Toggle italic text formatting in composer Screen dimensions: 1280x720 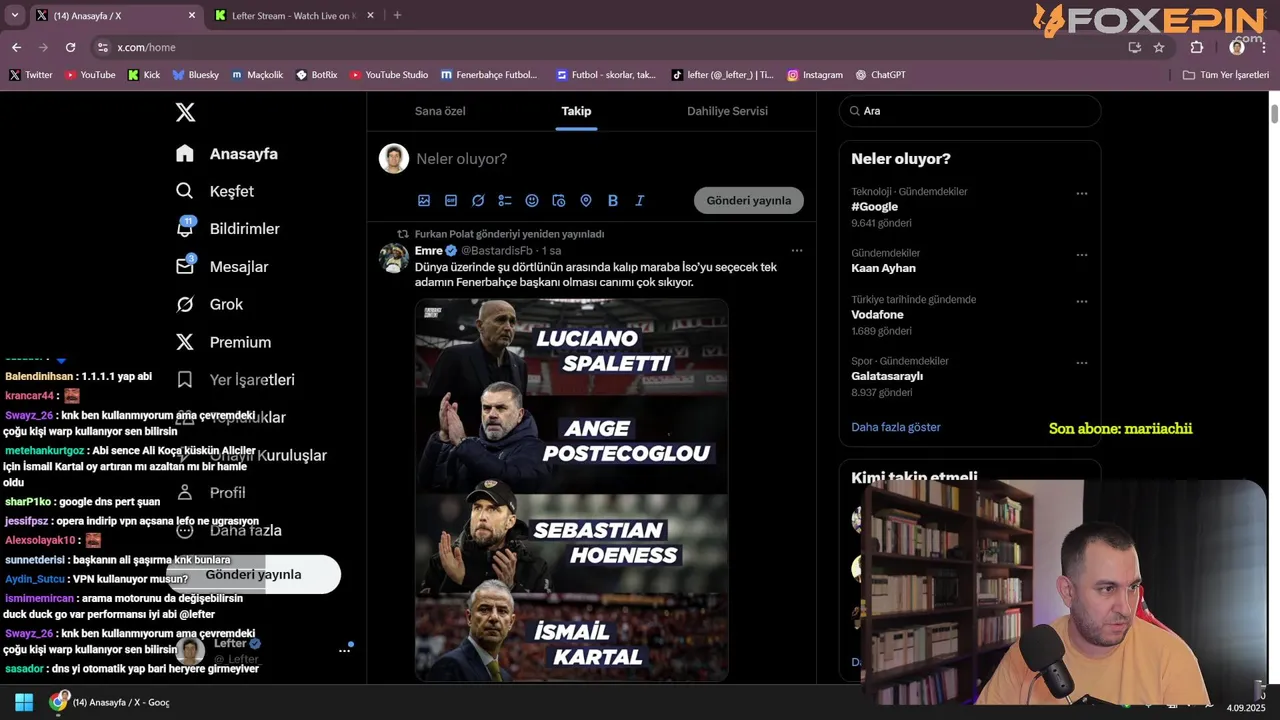[640, 201]
